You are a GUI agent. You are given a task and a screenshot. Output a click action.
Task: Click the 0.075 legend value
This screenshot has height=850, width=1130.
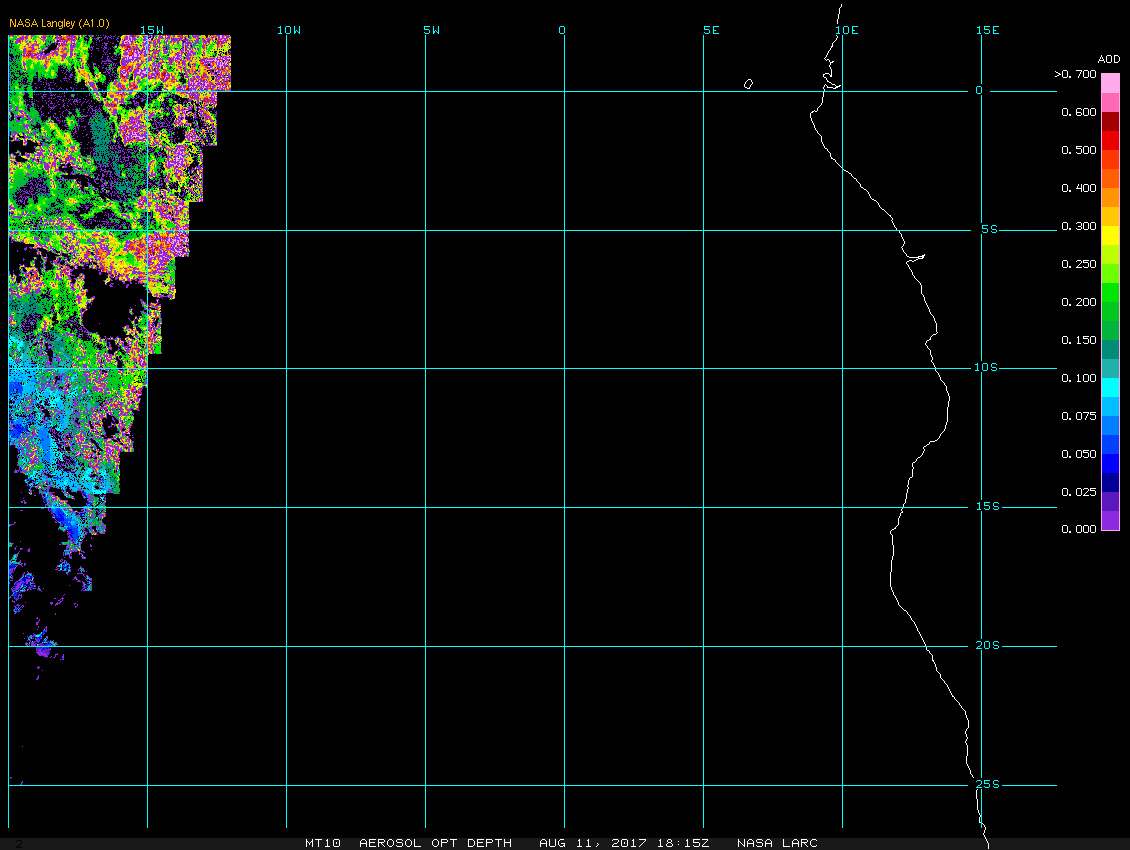1079,416
